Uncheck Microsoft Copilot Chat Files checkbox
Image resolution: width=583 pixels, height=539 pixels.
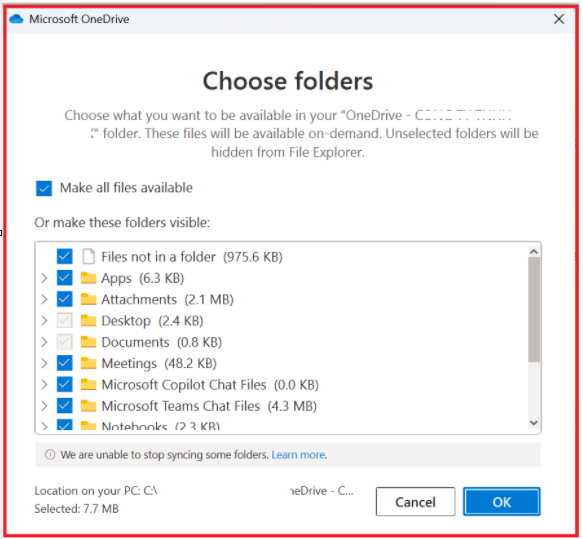pos(65,384)
